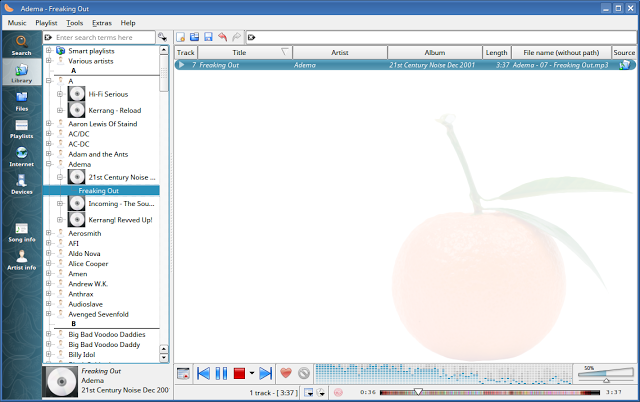The height and width of the screenshot is (402, 640).
Task: Sort playlist by Length column
Action: tap(496, 53)
